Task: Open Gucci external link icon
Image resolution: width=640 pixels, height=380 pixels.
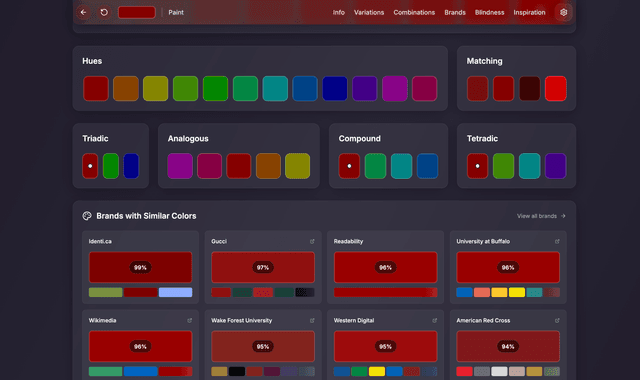Action: tap(312, 241)
